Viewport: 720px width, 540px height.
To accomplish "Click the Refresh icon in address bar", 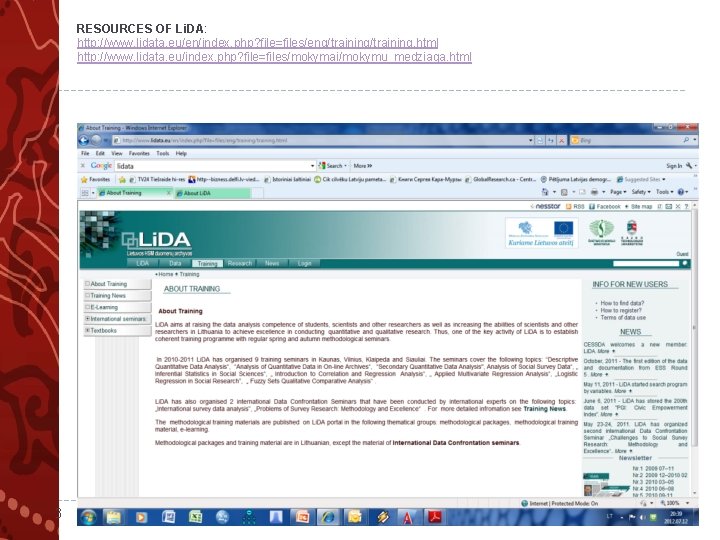I will click(551, 140).
